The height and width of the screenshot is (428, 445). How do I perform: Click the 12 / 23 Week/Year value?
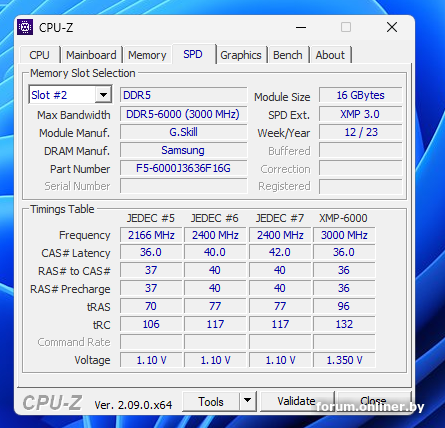coord(361,132)
